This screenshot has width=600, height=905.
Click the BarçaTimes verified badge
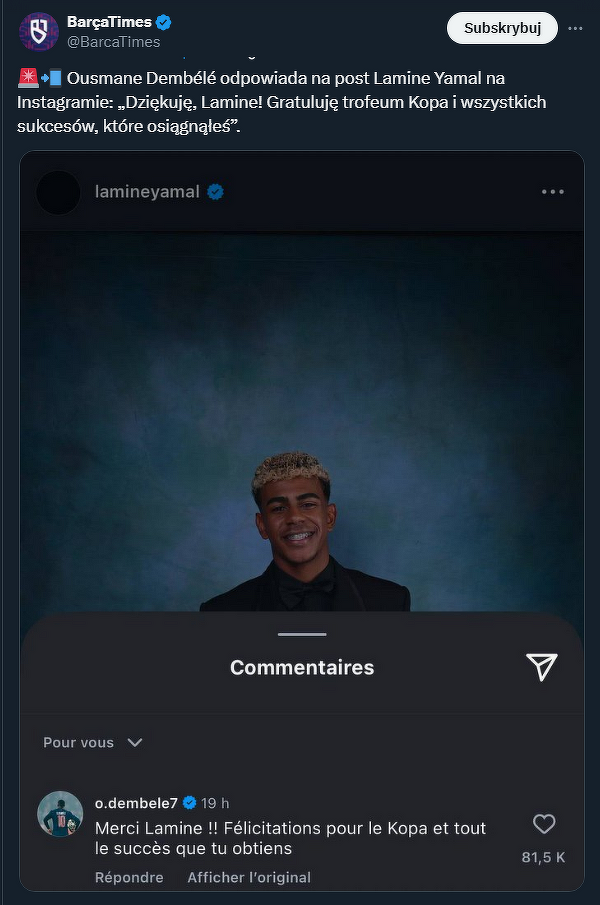coord(164,23)
